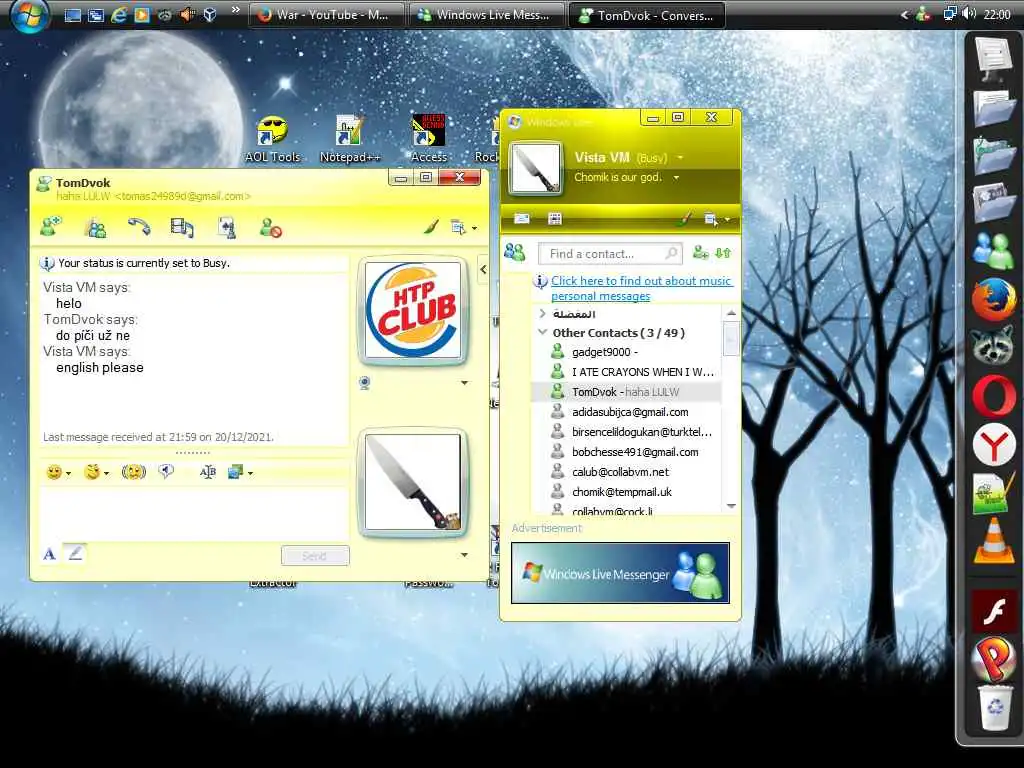The image size is (1024, 768).
Task: Click the contact list scroll down arrow
Action: point(731,506)
